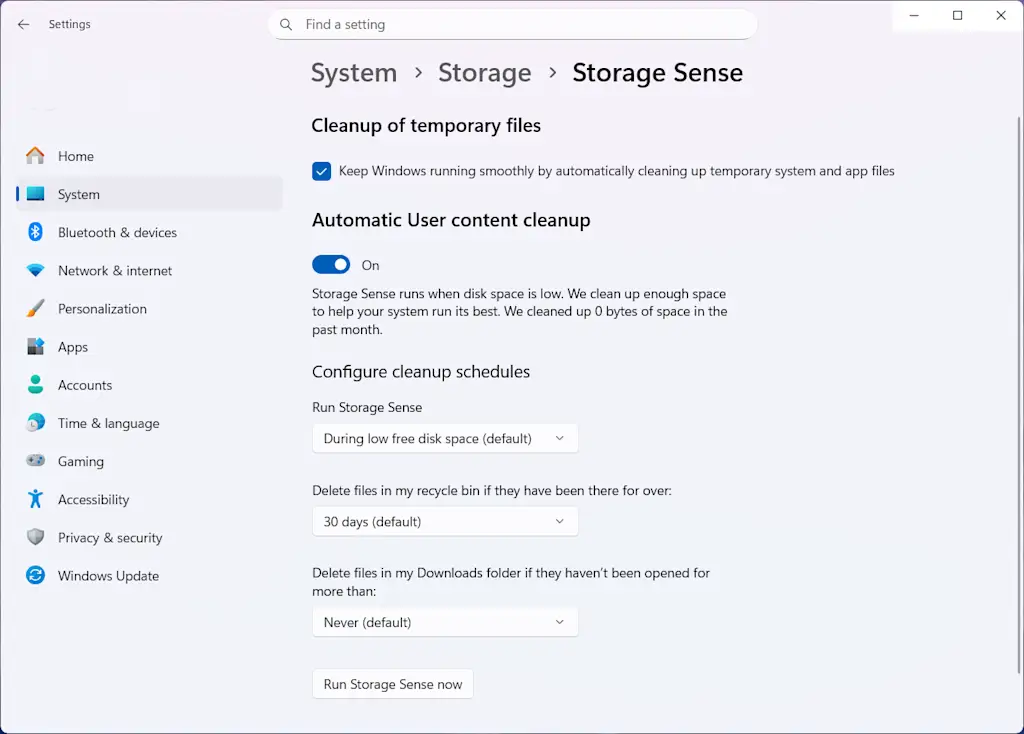The width and height of the screenshot is (1024, 734).
Task: Click the back arrow next to Settings
Action: [24, 24]
